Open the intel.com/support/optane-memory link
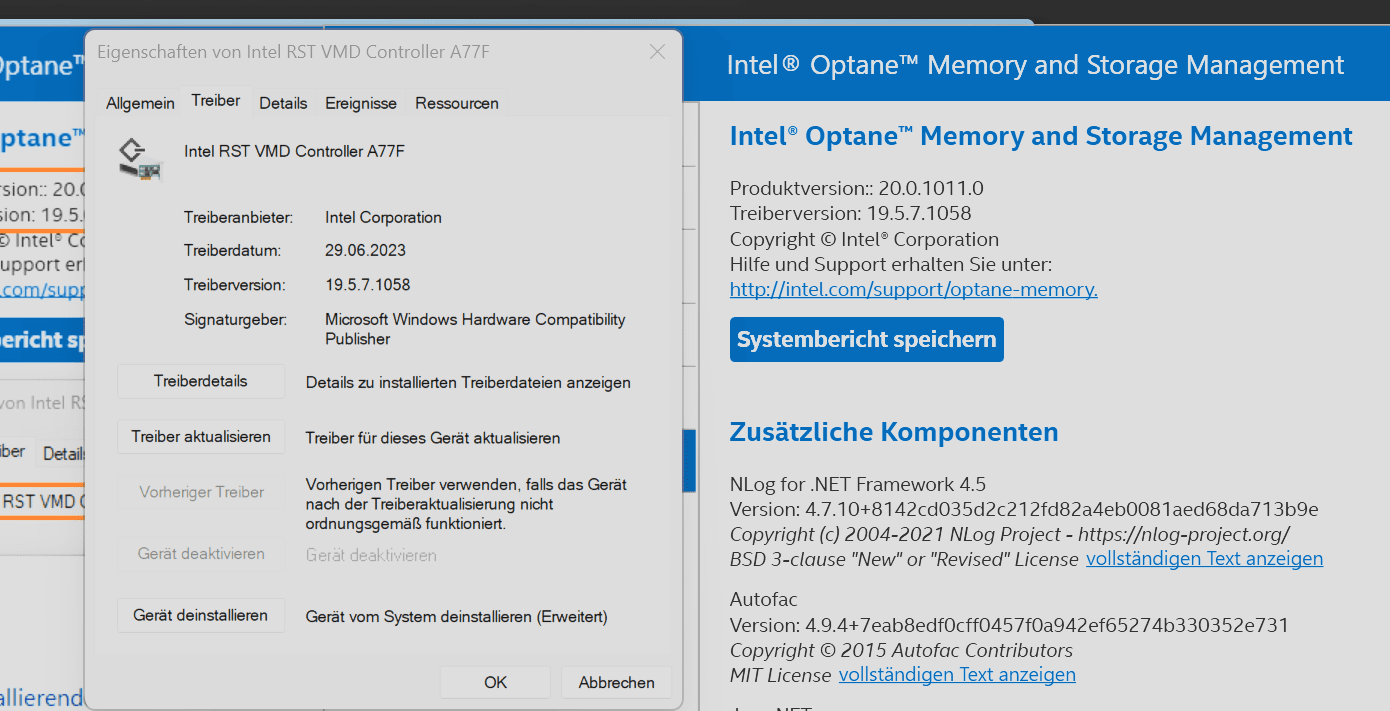1390x711 pixels. [x=914, y=290]
